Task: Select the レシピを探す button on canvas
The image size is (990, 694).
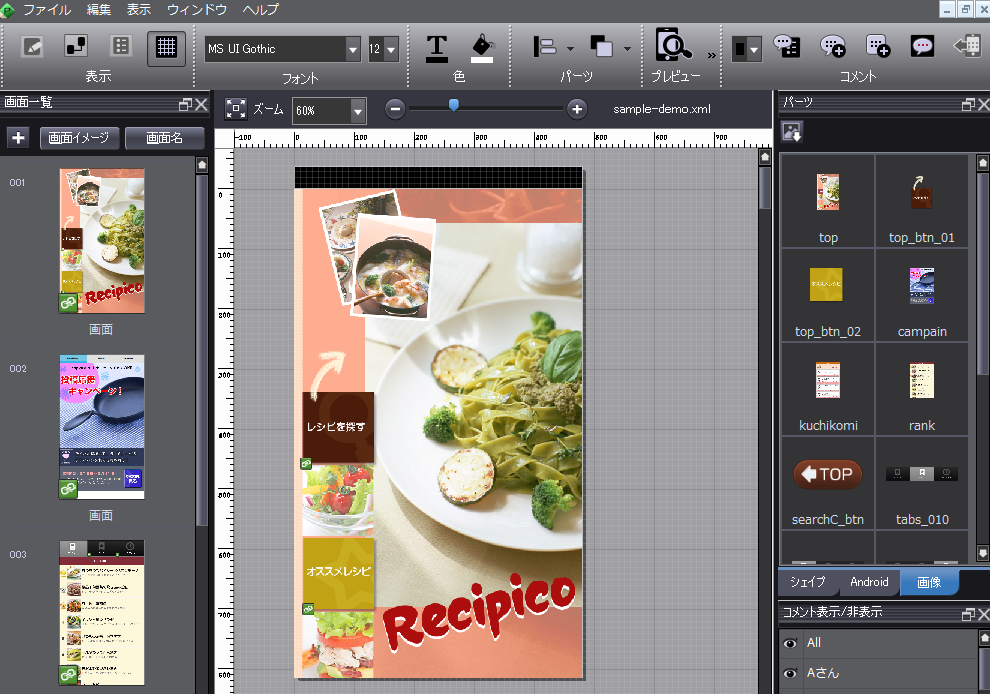Action: tap(338, 428)
